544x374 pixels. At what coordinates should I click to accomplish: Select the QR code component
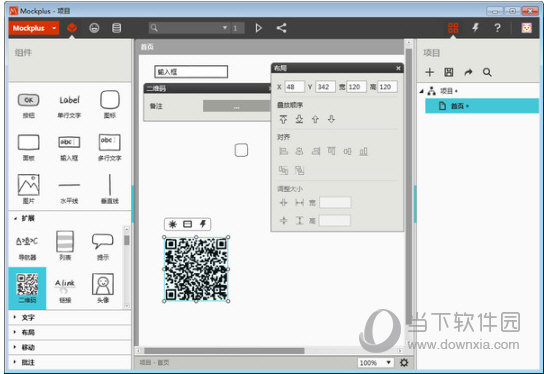click(x=27, y=288)
